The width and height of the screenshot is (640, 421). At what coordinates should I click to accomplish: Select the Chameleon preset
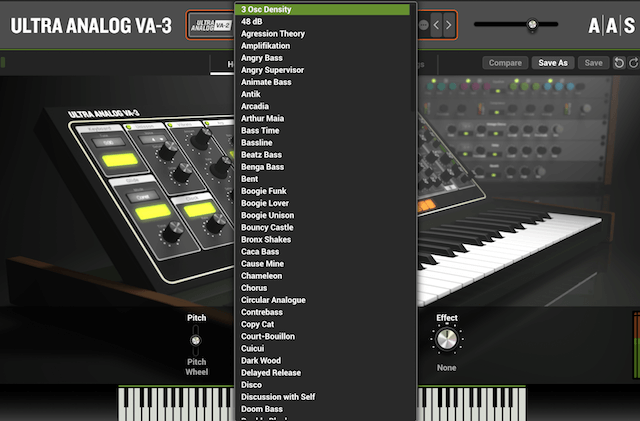pyautogui.click(x=322, y=276)
